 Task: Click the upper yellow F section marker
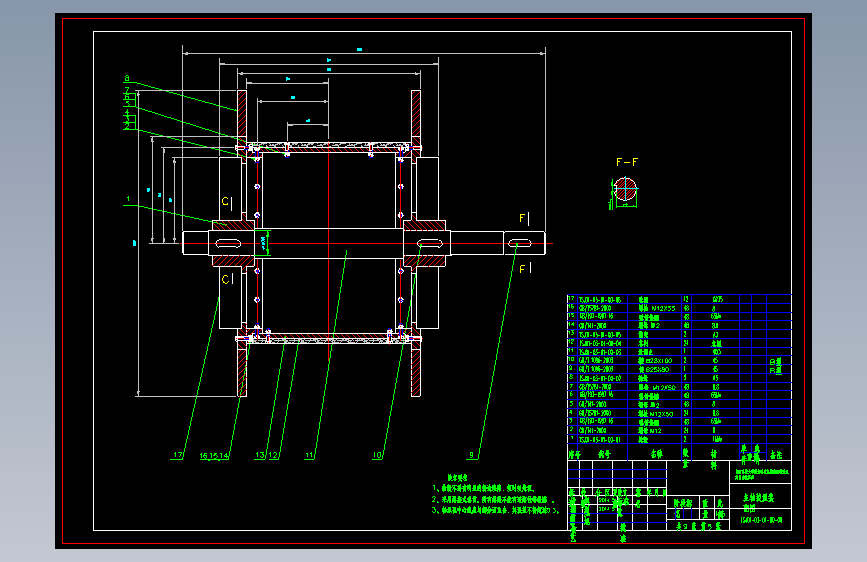[522, 218]
